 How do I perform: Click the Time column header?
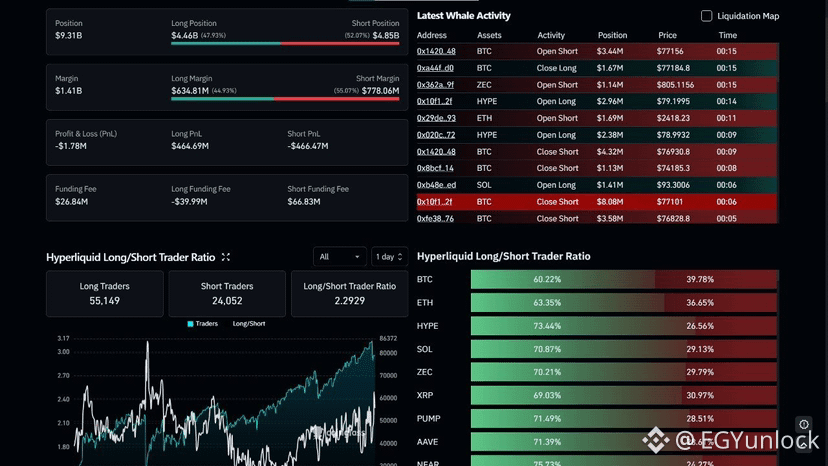coord(727,35)
